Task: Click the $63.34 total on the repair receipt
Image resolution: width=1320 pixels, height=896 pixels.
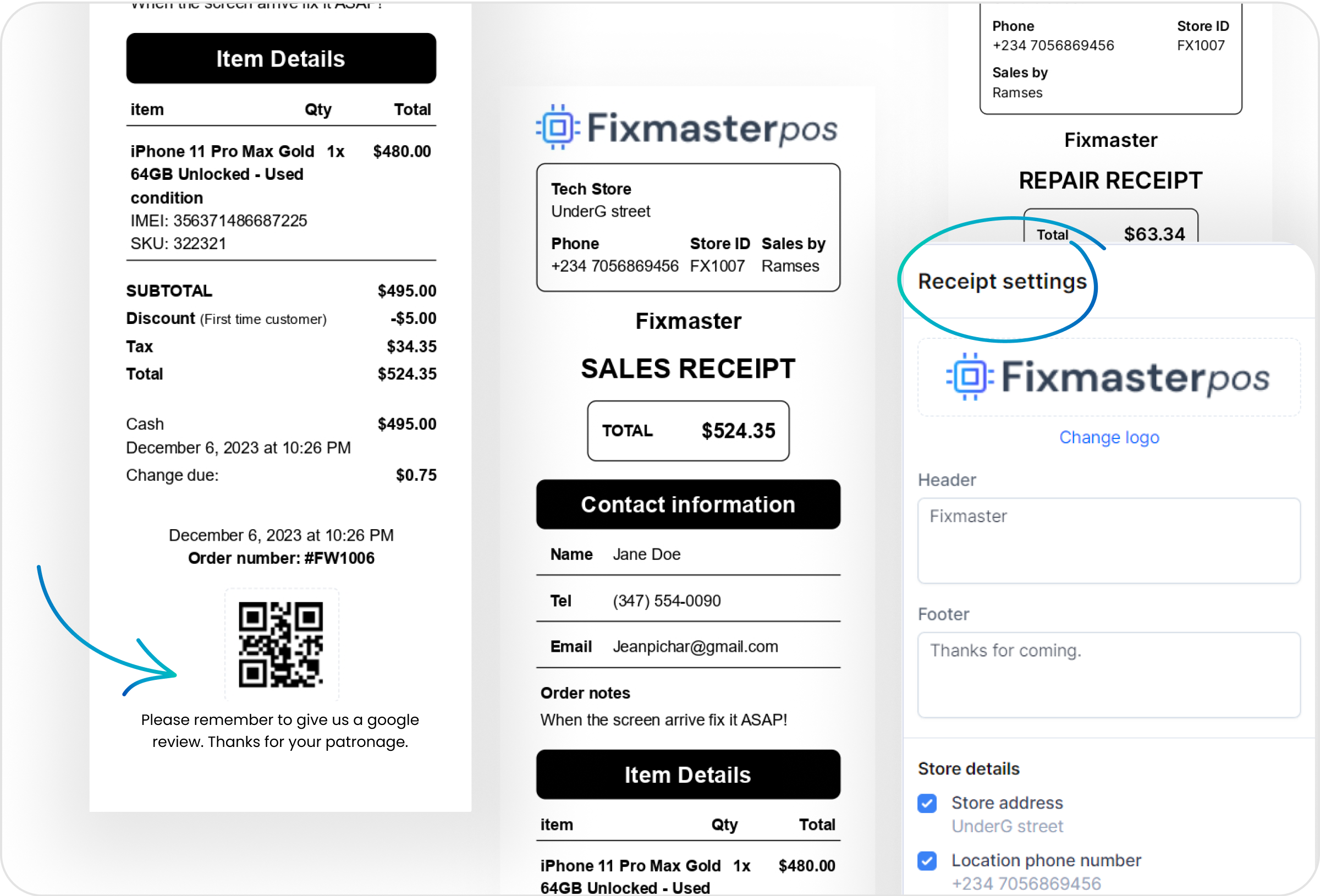Action: click(1154, 234)
